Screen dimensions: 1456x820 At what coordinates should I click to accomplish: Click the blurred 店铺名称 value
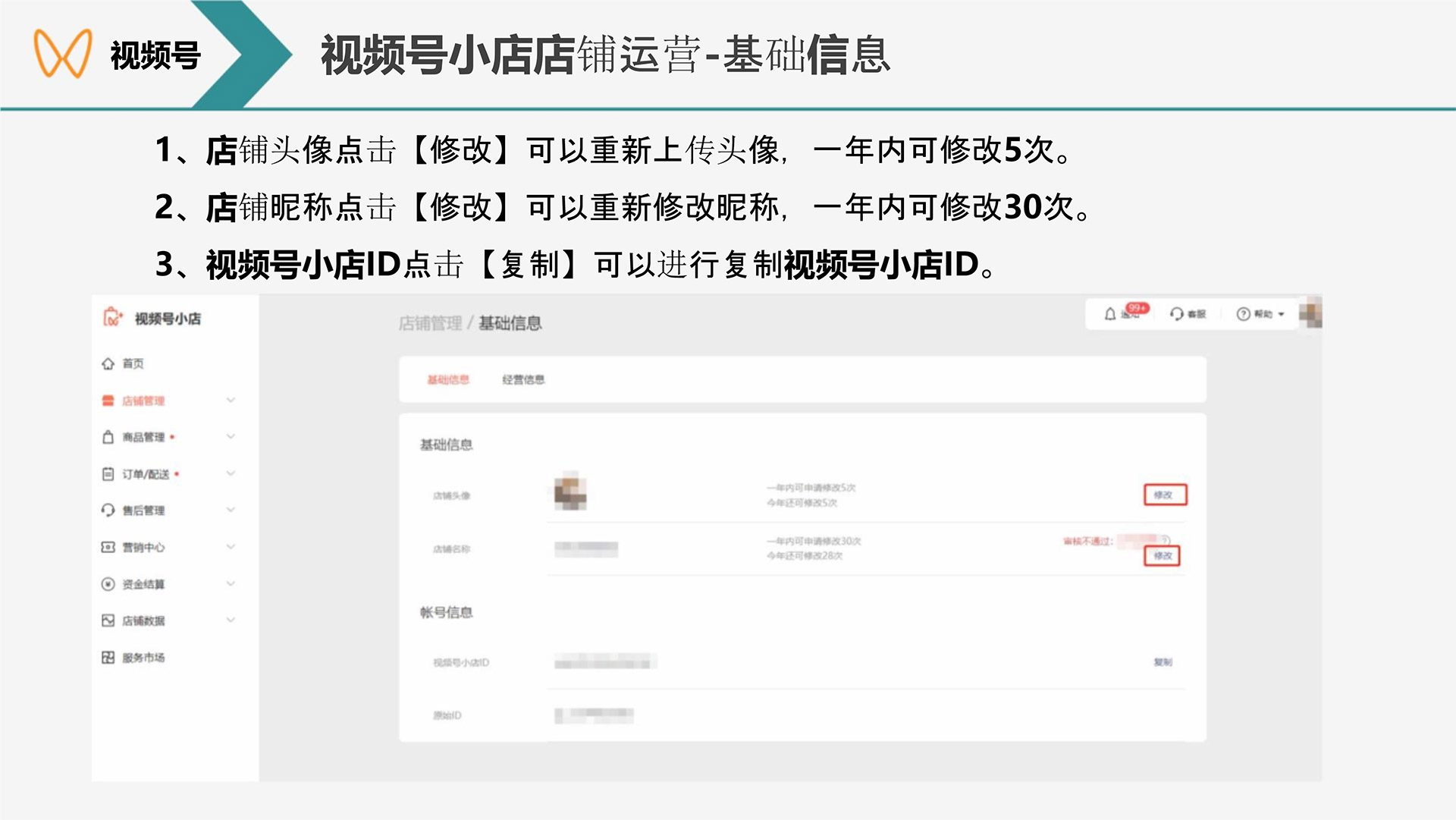point(585,548)
